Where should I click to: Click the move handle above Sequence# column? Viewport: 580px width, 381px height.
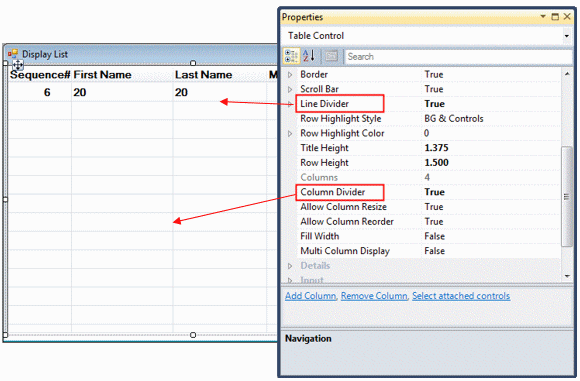[x=18, y=65]
